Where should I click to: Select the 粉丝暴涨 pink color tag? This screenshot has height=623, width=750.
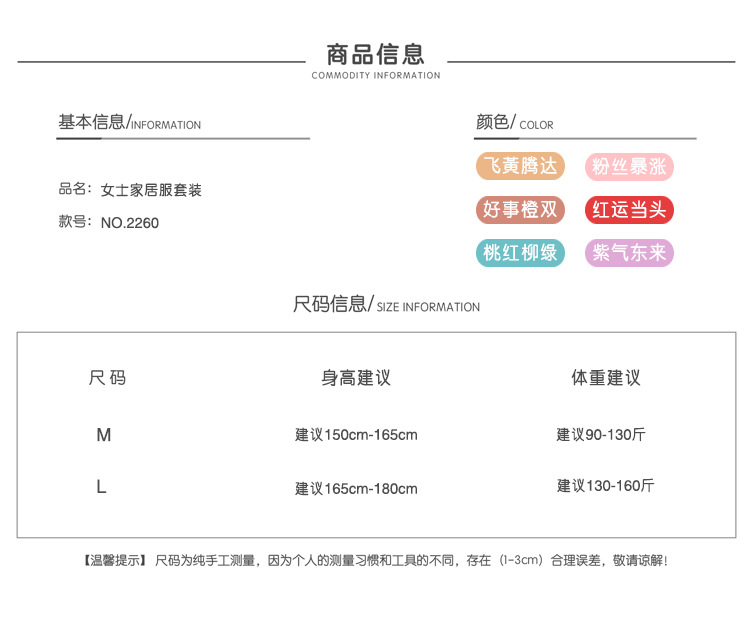629,167
